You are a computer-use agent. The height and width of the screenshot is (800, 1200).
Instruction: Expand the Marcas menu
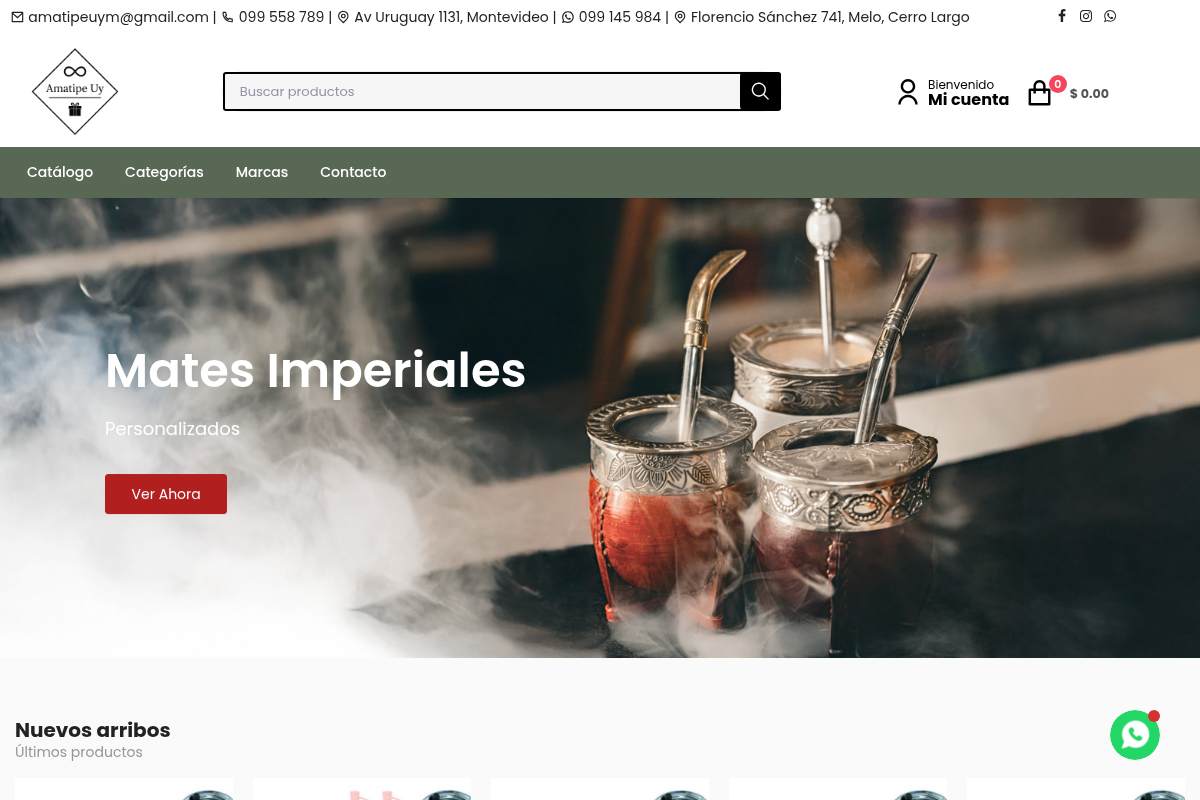262,172
